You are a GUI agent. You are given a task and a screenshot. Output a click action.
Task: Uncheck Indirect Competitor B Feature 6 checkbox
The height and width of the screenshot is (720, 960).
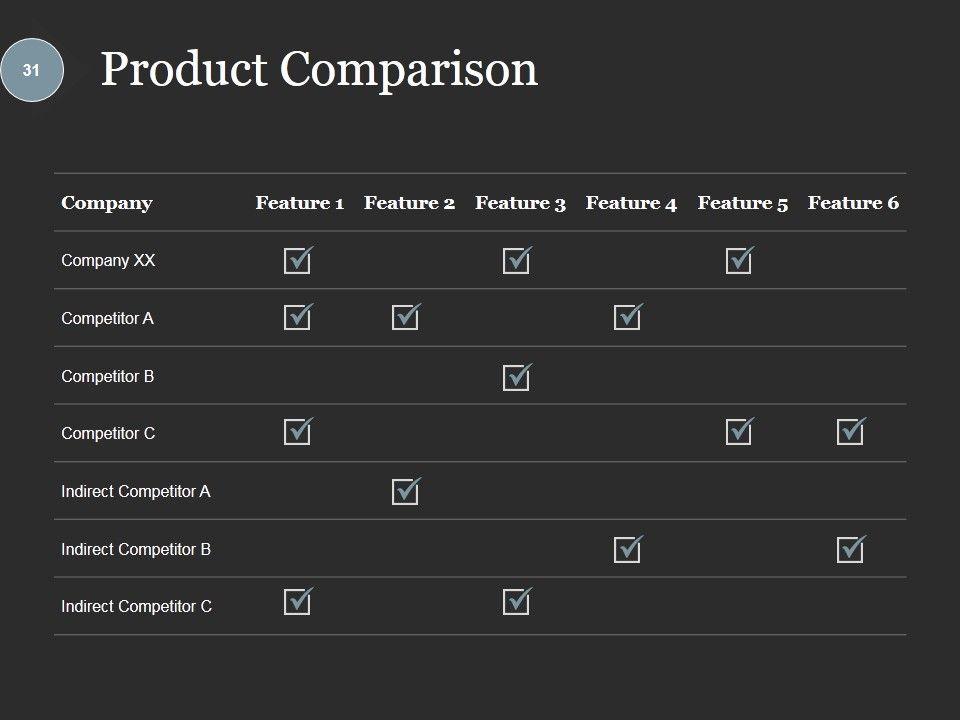click(850, 549)
